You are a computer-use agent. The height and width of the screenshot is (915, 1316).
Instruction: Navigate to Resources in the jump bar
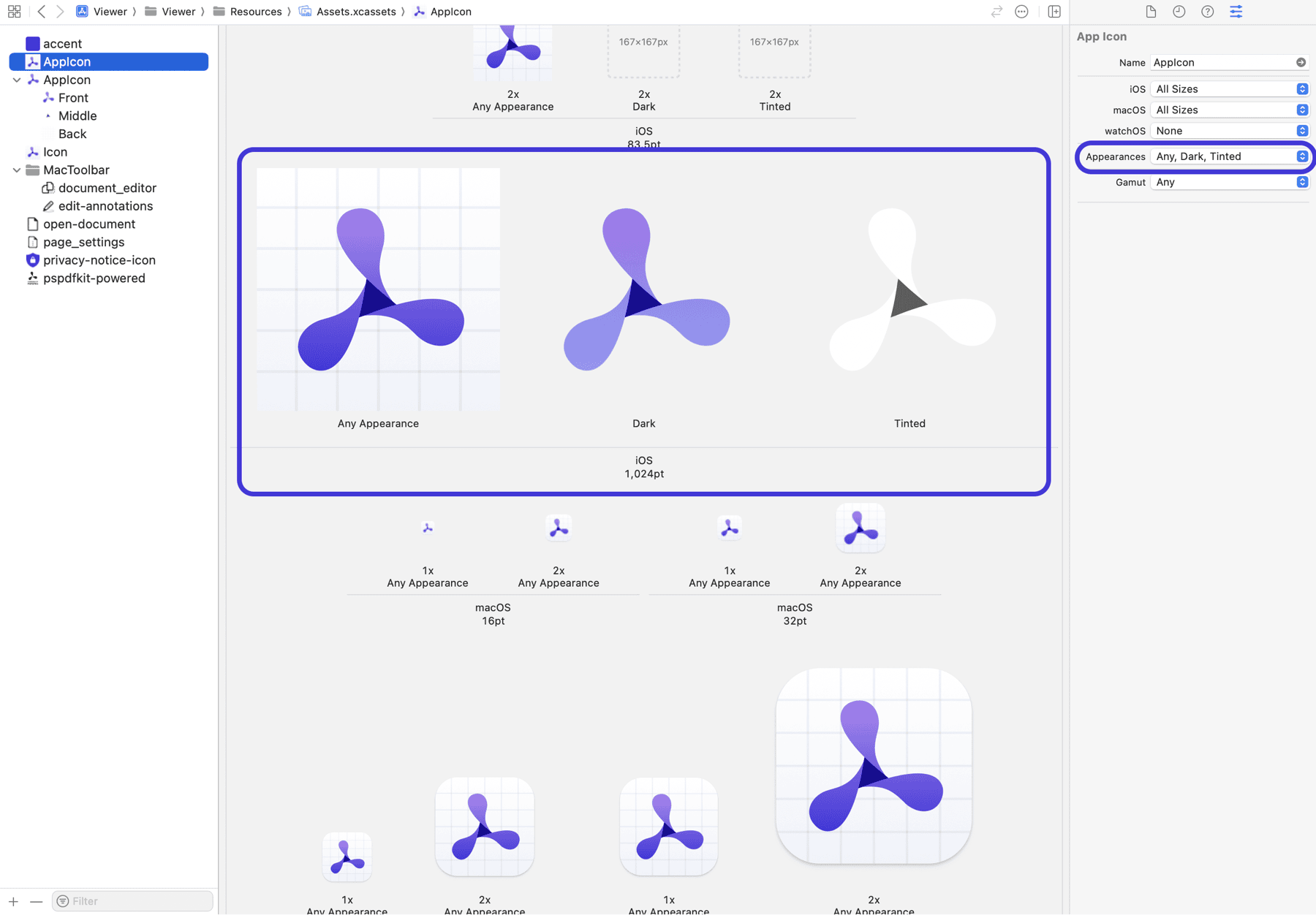[x=254, y=11]
